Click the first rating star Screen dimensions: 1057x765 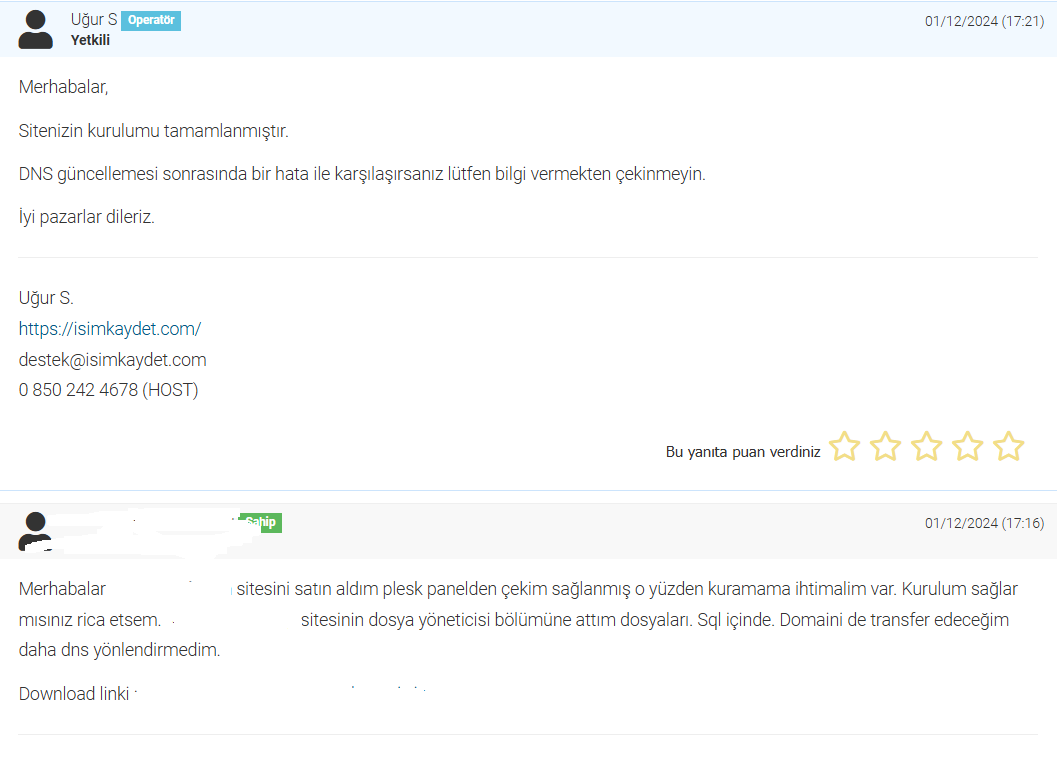coord(844,446)
